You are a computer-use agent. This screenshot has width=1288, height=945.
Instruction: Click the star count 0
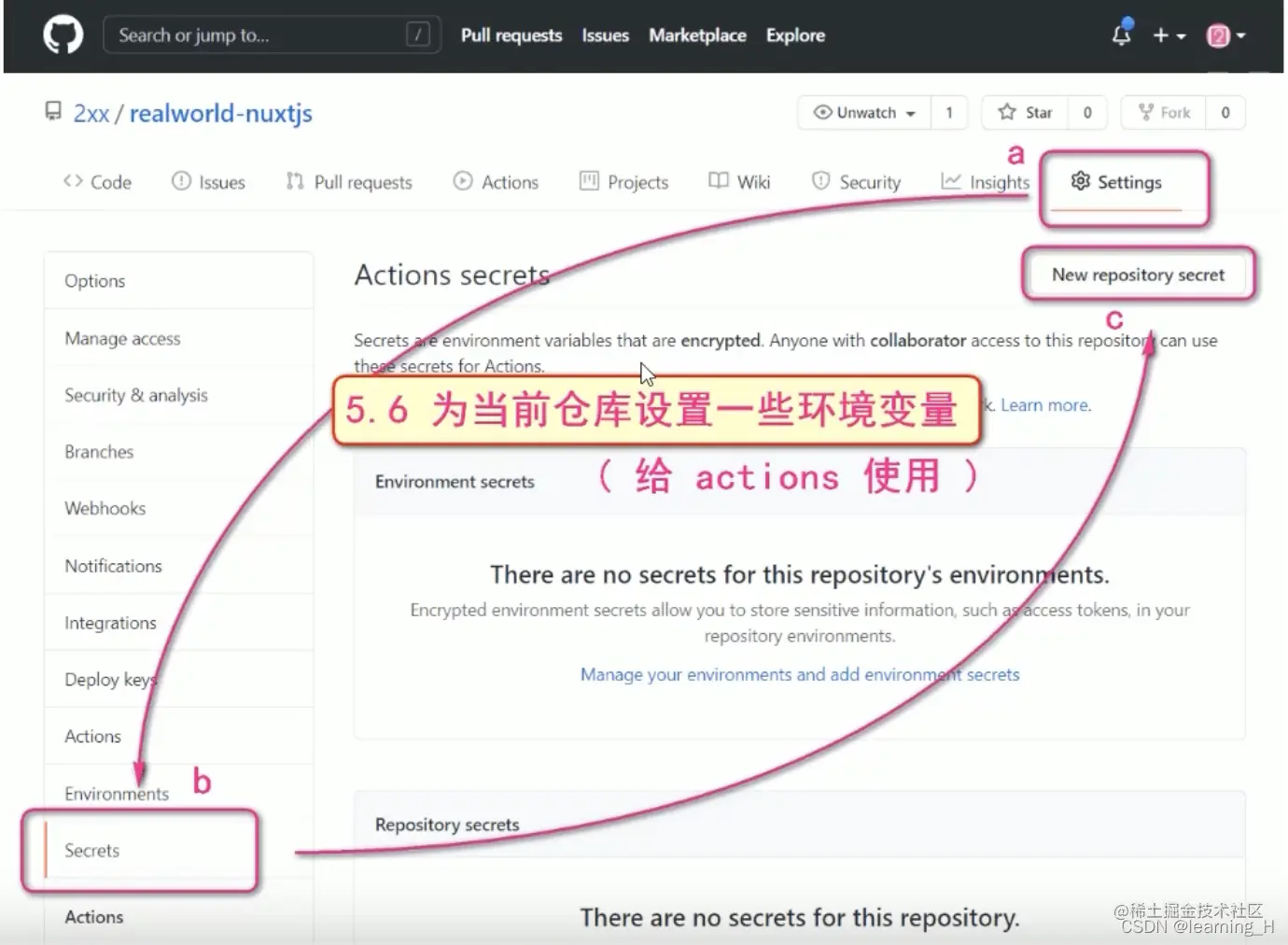coord(1087,113)
